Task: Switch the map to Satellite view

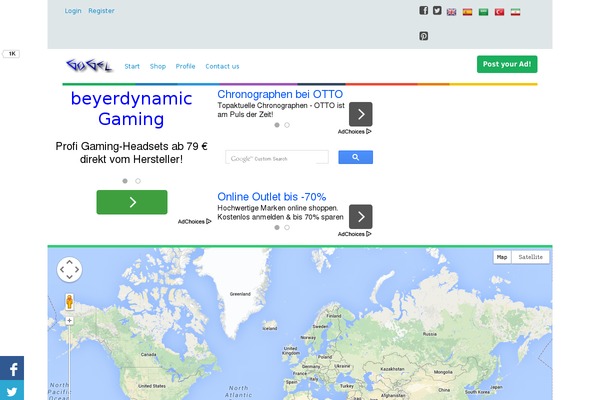Action: coord(530,257)
